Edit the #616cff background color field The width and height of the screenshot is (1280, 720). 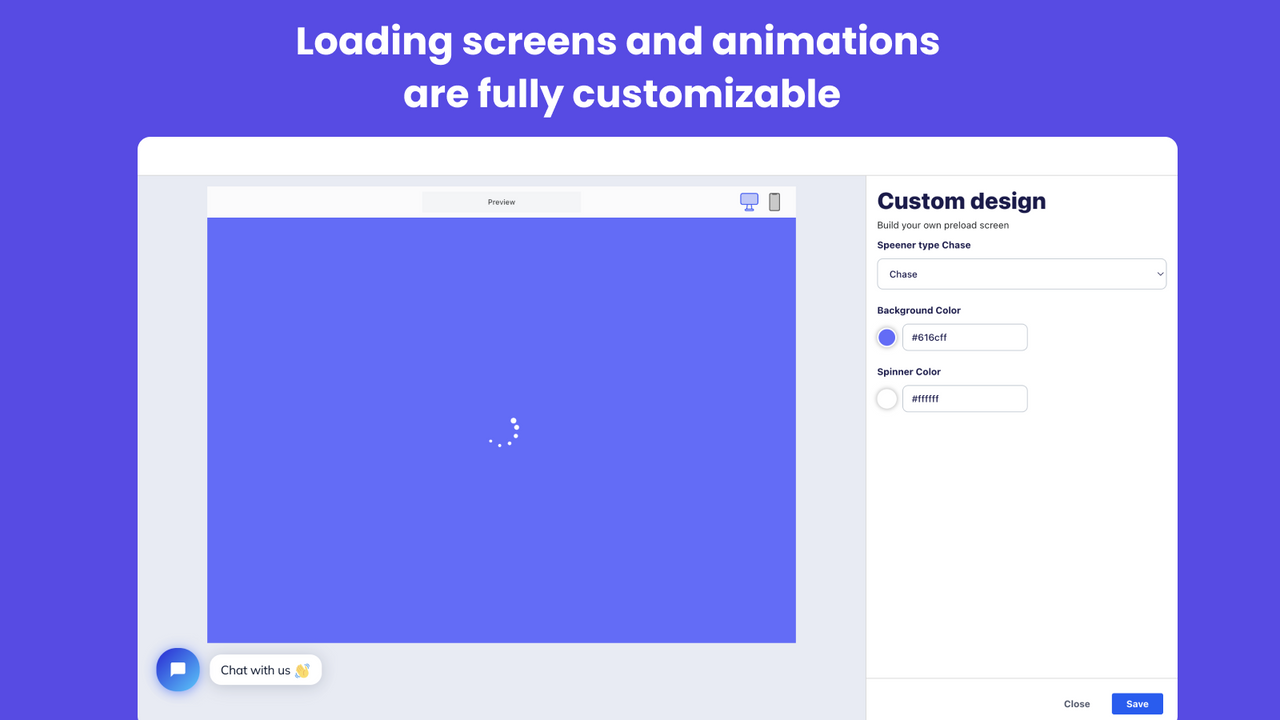(x=964, y=337)
